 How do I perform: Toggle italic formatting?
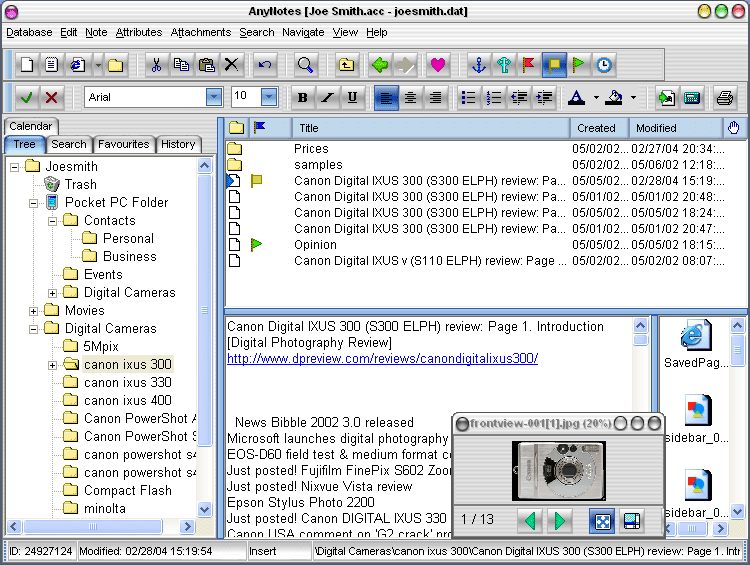pyautogui.click(x=328, y=98)
